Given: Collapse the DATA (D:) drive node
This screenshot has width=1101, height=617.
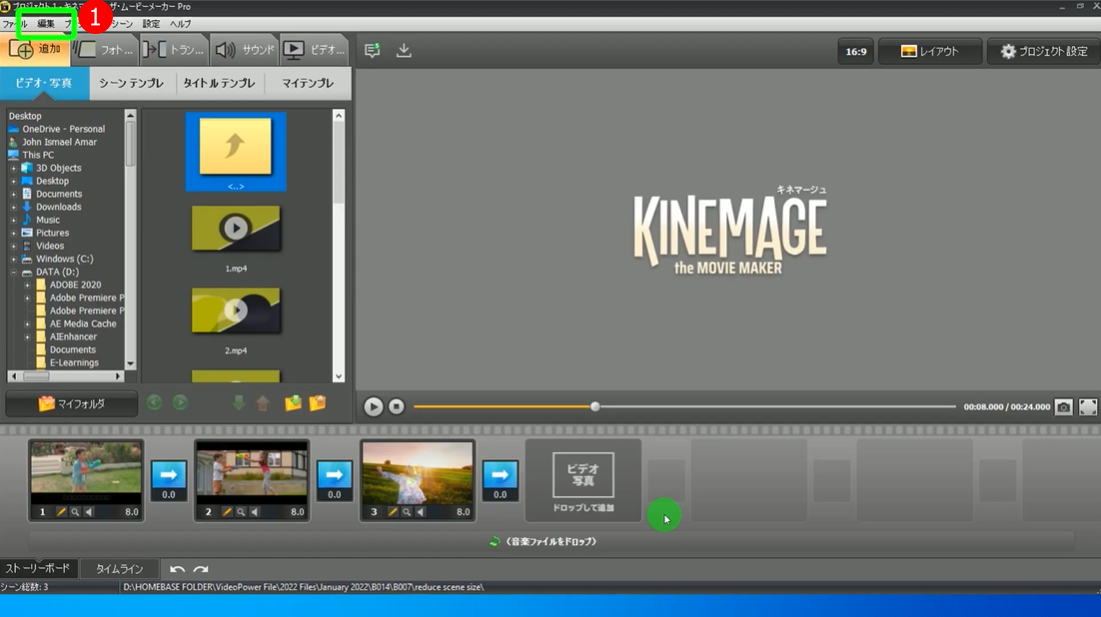Looking at the screenshot, I should [x=14, y=272].
